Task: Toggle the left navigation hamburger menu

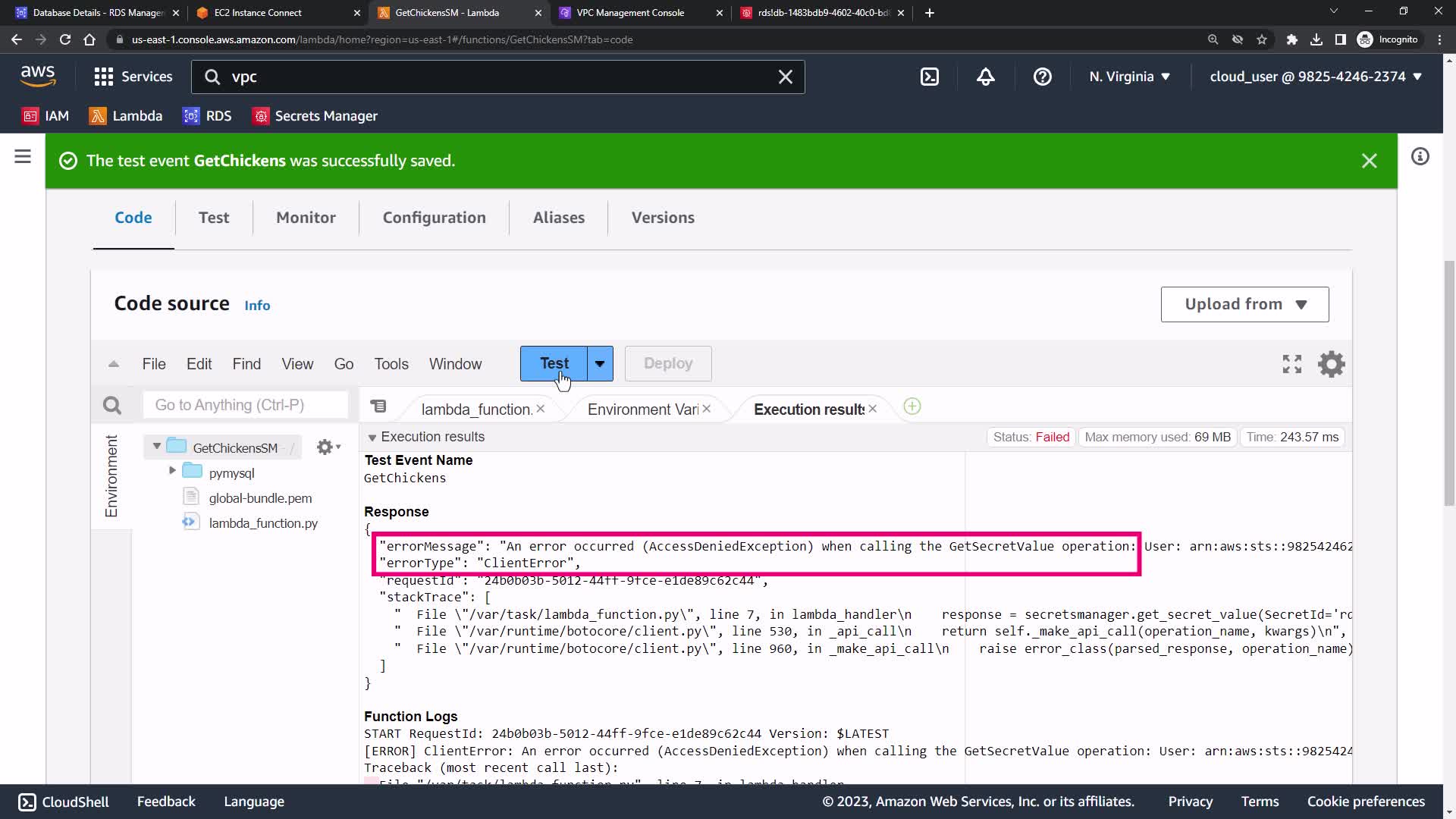Action: tap(23, 157)
